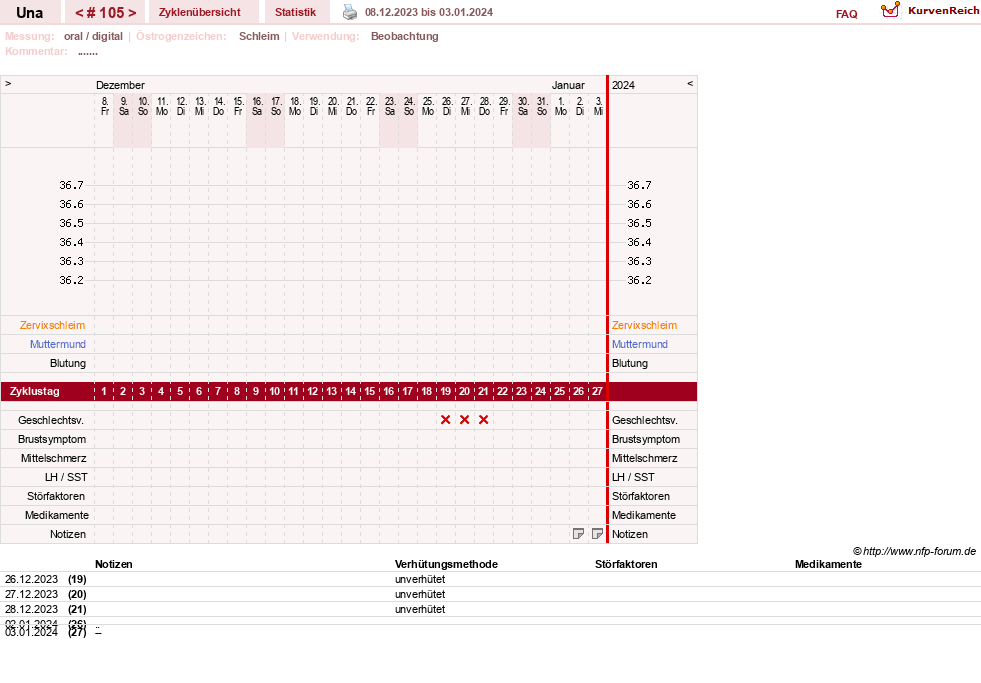Expand the chart with the top-left '>' arrow
The width and height of the screenshot is (981, 683).
tap(8, 83)
